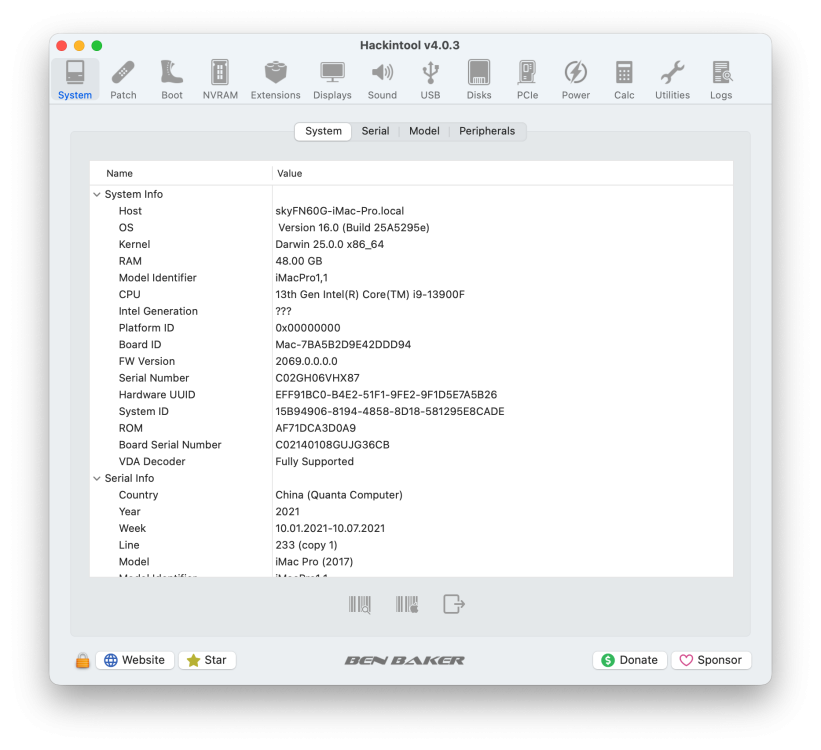
Task: Open the System toolbar section
Action: click(75, 80)
